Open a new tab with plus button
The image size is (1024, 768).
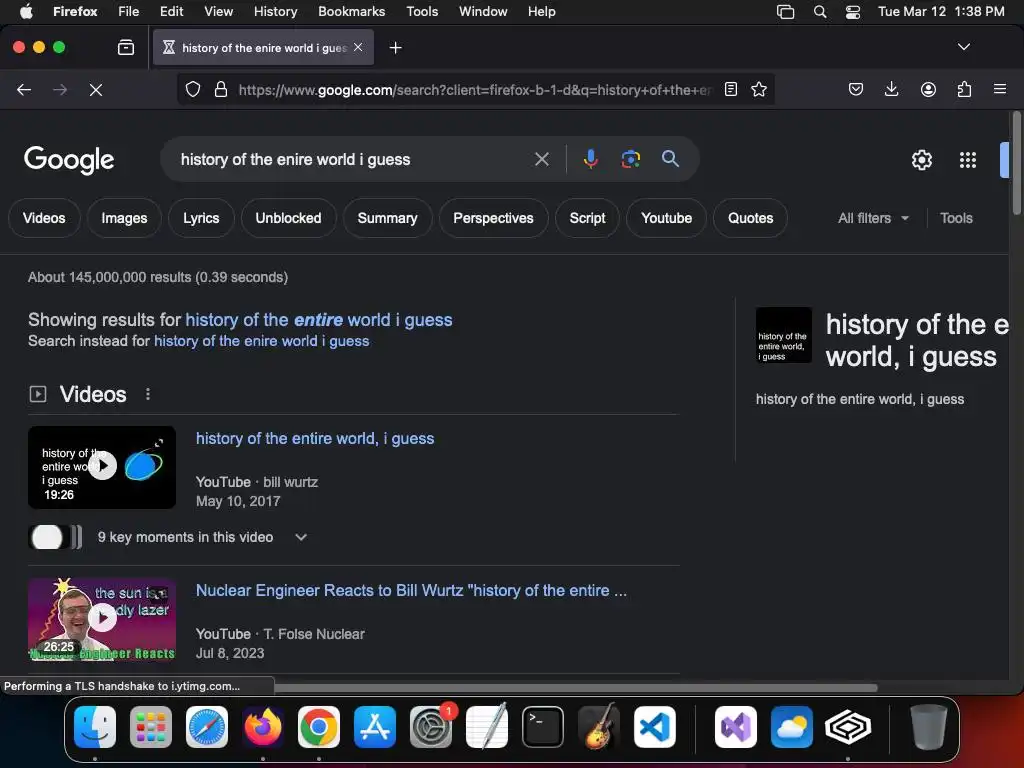(395, 48)
